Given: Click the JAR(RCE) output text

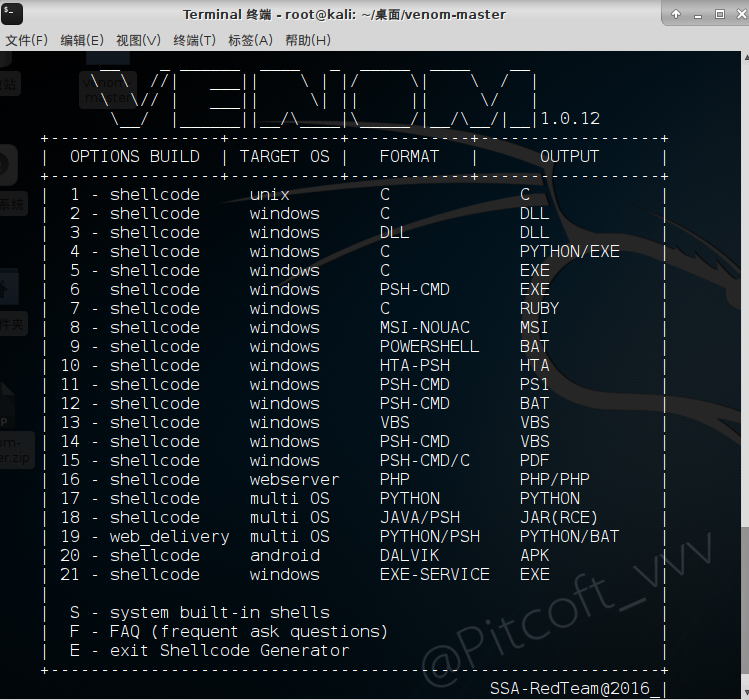Looking at the screenshot, I should 558,517.
